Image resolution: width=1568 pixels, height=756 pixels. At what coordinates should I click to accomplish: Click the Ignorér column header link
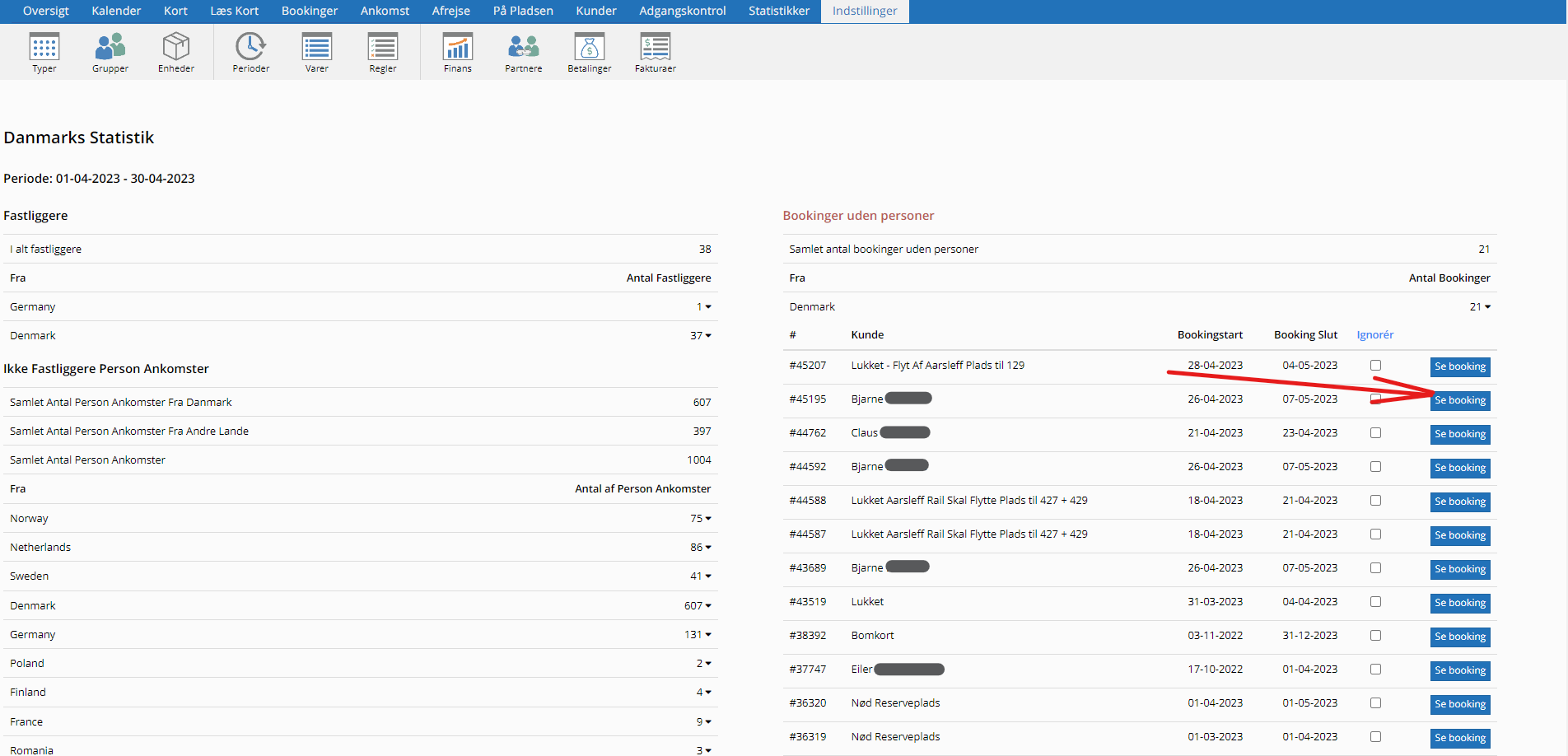1374,335
